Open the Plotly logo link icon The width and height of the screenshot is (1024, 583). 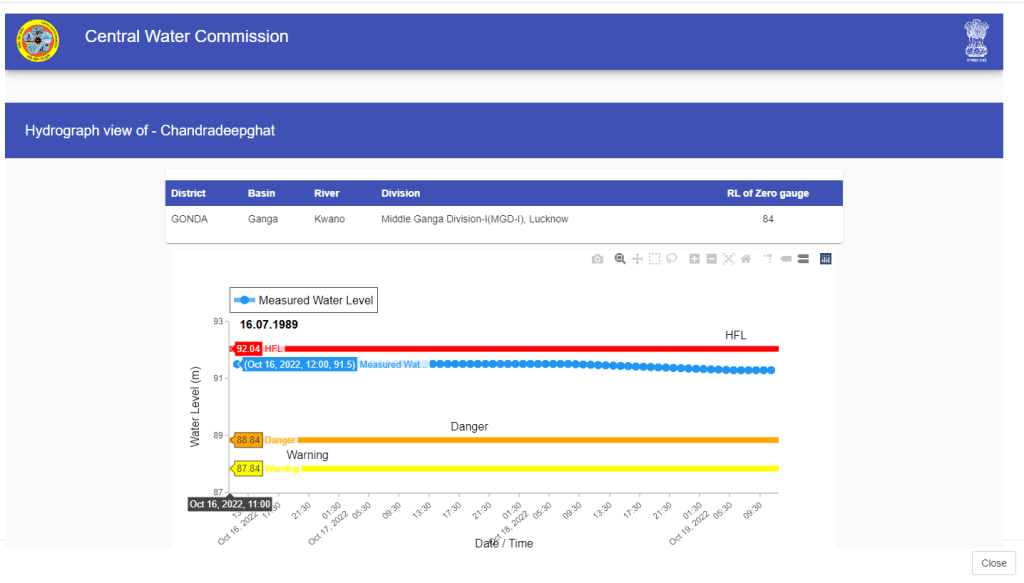(x=826, y=259)
